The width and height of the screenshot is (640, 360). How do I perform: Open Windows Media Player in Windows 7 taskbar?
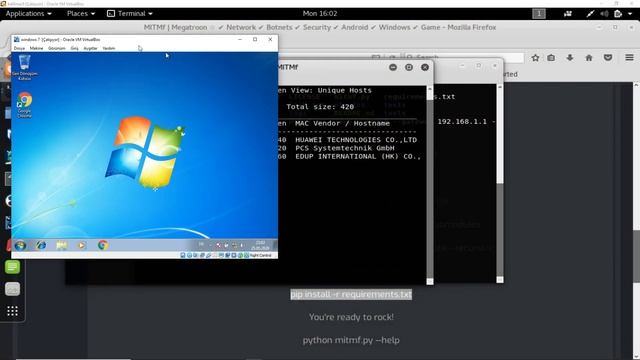[82, 245]
